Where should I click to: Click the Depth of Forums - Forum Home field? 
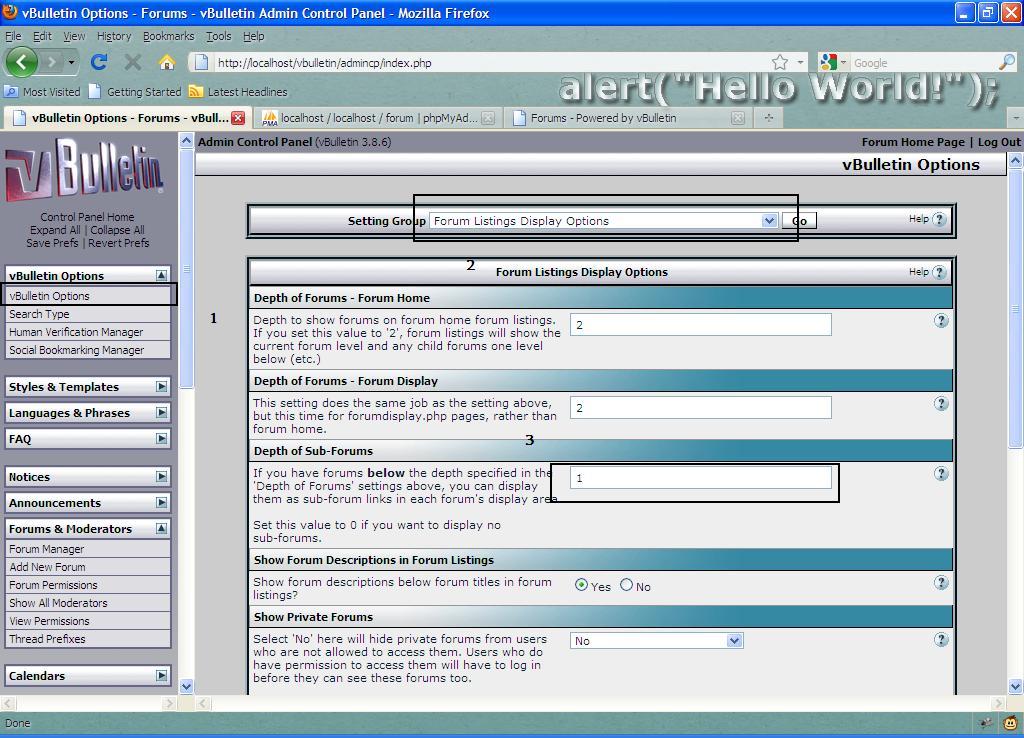701,325
